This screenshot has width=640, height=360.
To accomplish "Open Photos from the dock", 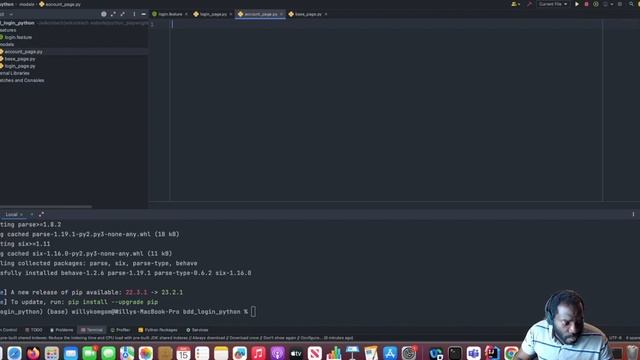I will click(146, 353).
